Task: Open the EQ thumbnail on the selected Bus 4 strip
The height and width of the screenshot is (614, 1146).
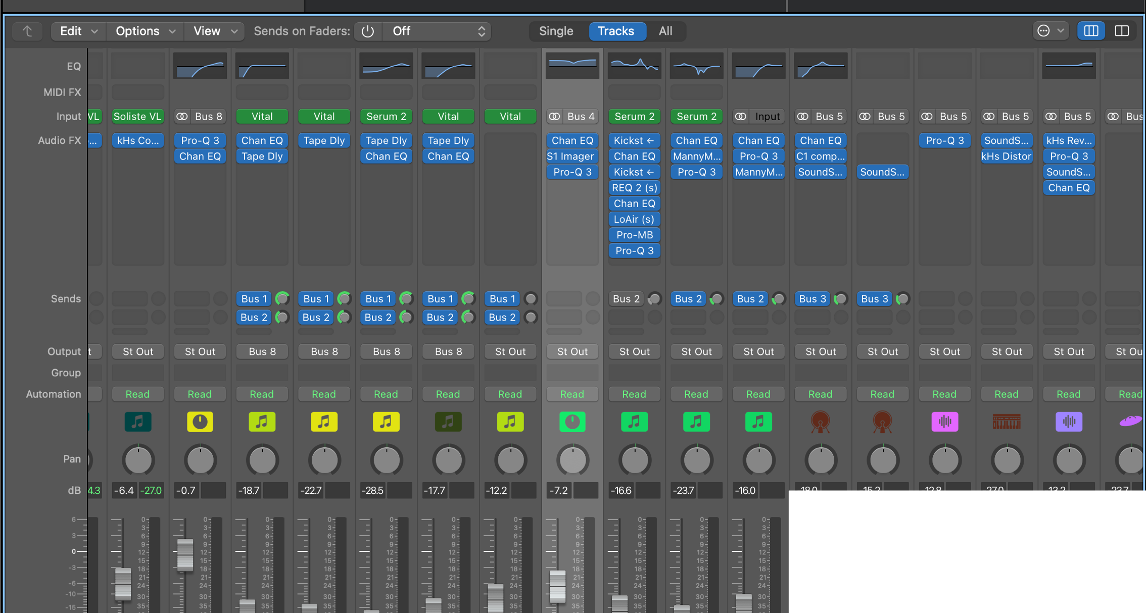Action: 572,66
